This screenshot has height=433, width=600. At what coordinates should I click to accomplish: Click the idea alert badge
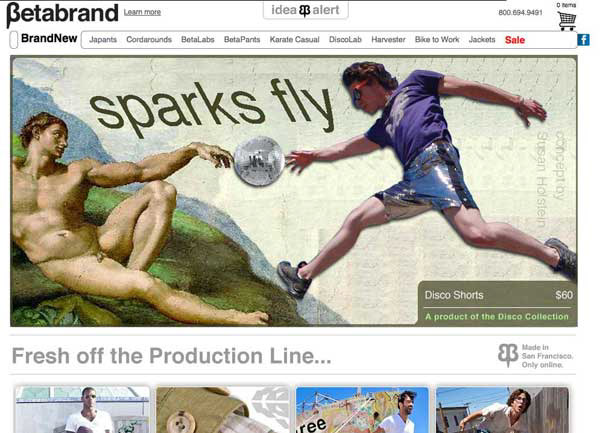coord(305,10)
